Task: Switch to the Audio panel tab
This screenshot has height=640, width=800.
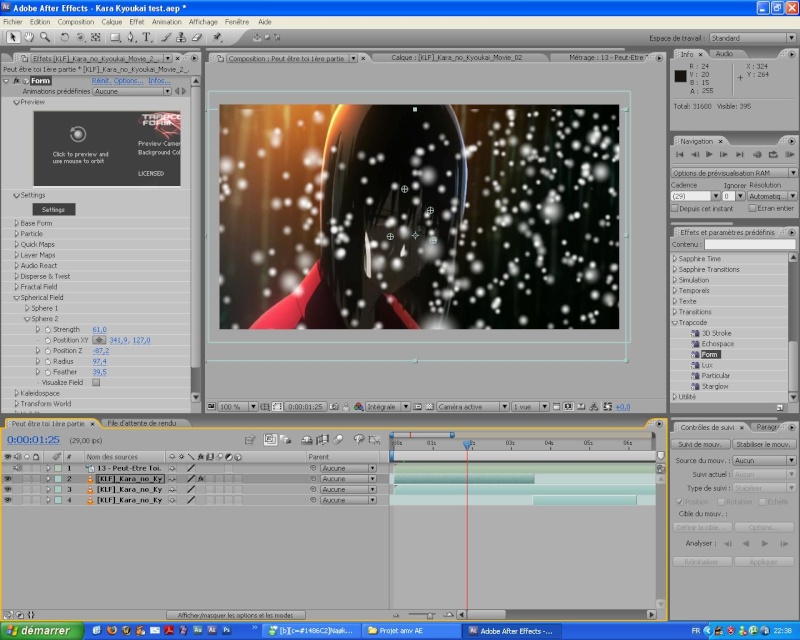Action: tap(723, 54)
